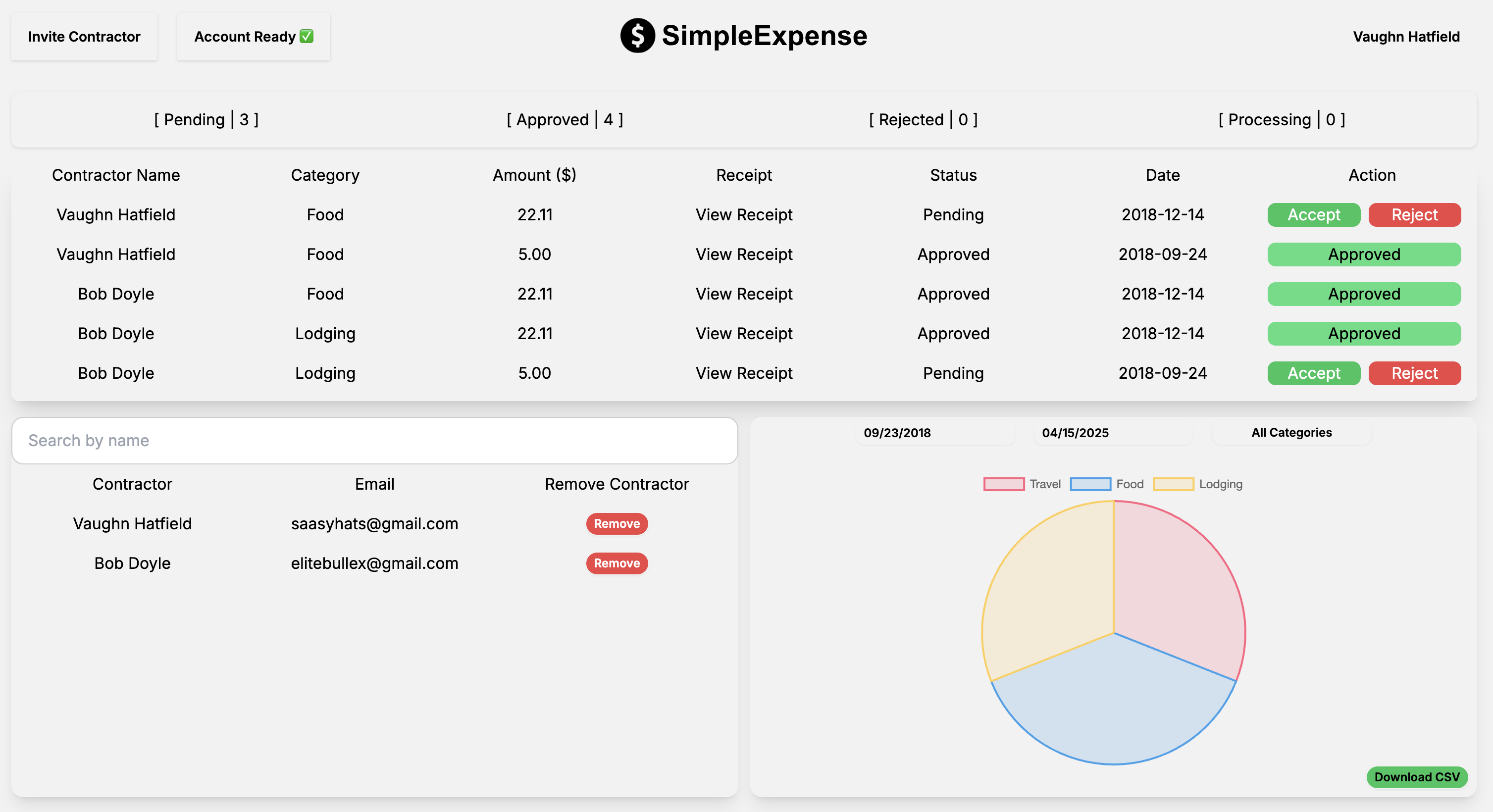Download the expenses CSV
The height and width of the screenshot is (812, 1493).
pyautogui.click(x=1417, y=777)
